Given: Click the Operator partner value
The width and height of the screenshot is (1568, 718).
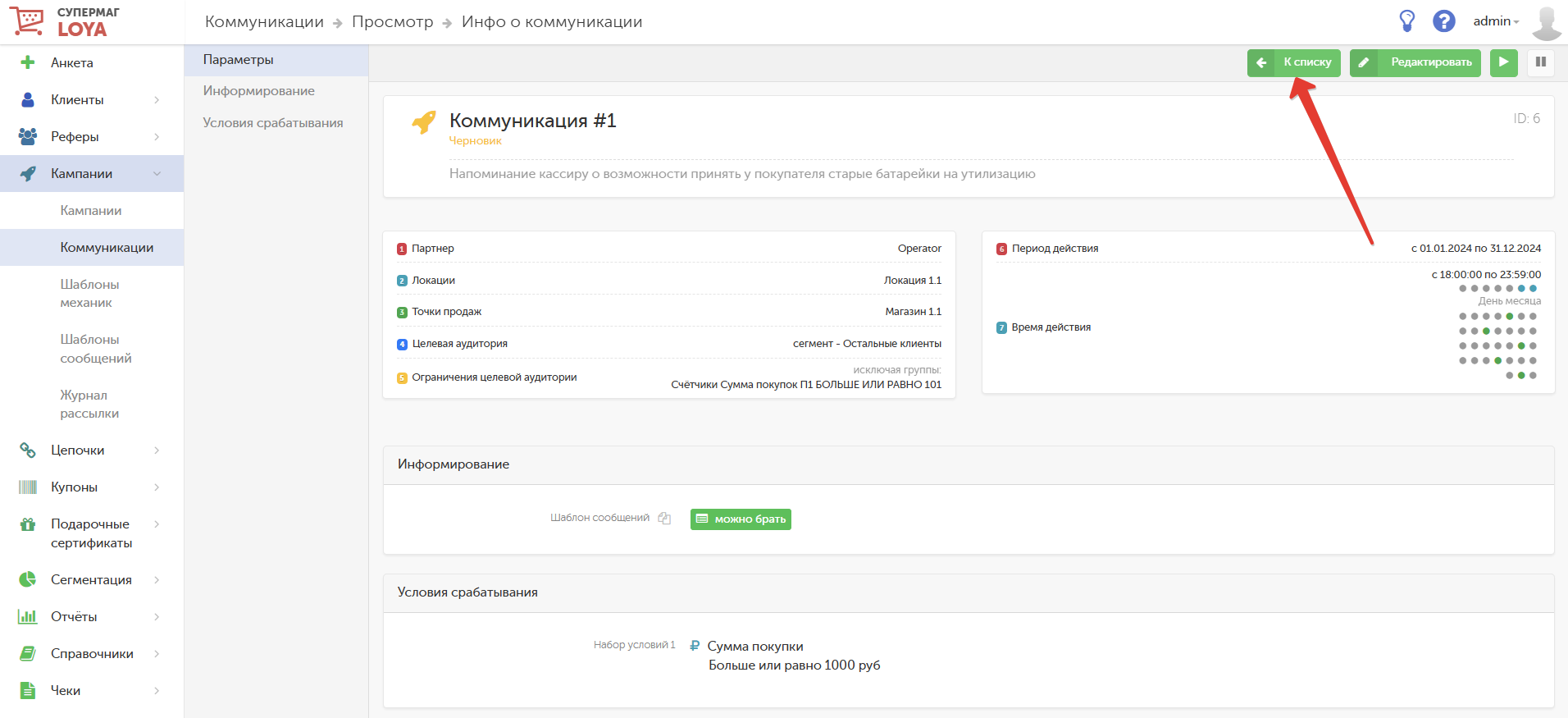Looking at the screenshot, I should [x=919, y=249].
